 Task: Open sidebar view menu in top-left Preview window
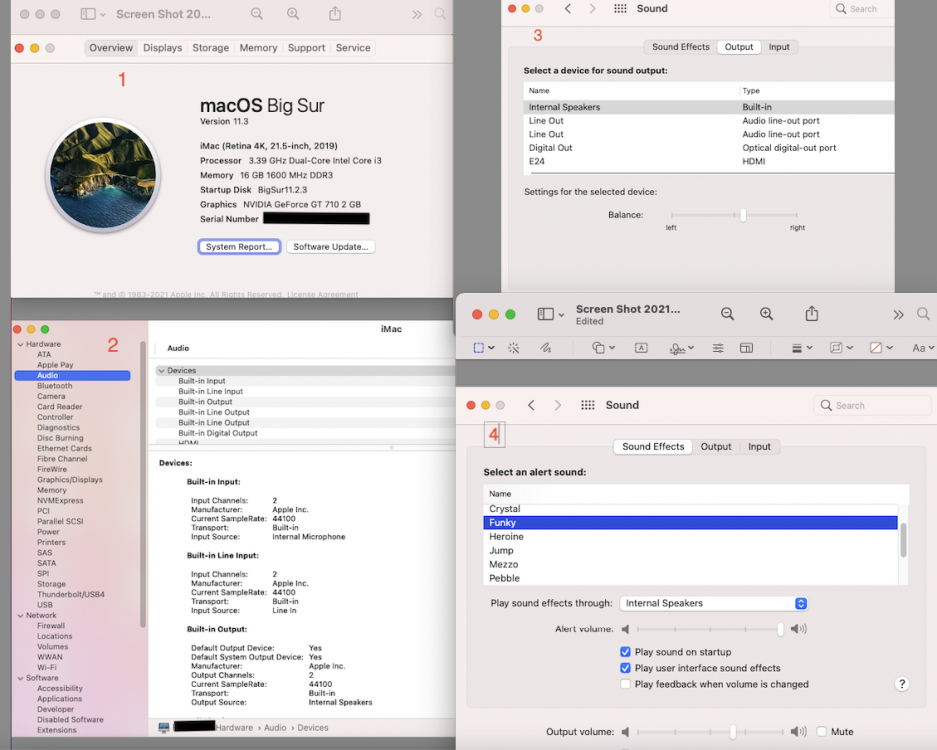coord(93,14)
